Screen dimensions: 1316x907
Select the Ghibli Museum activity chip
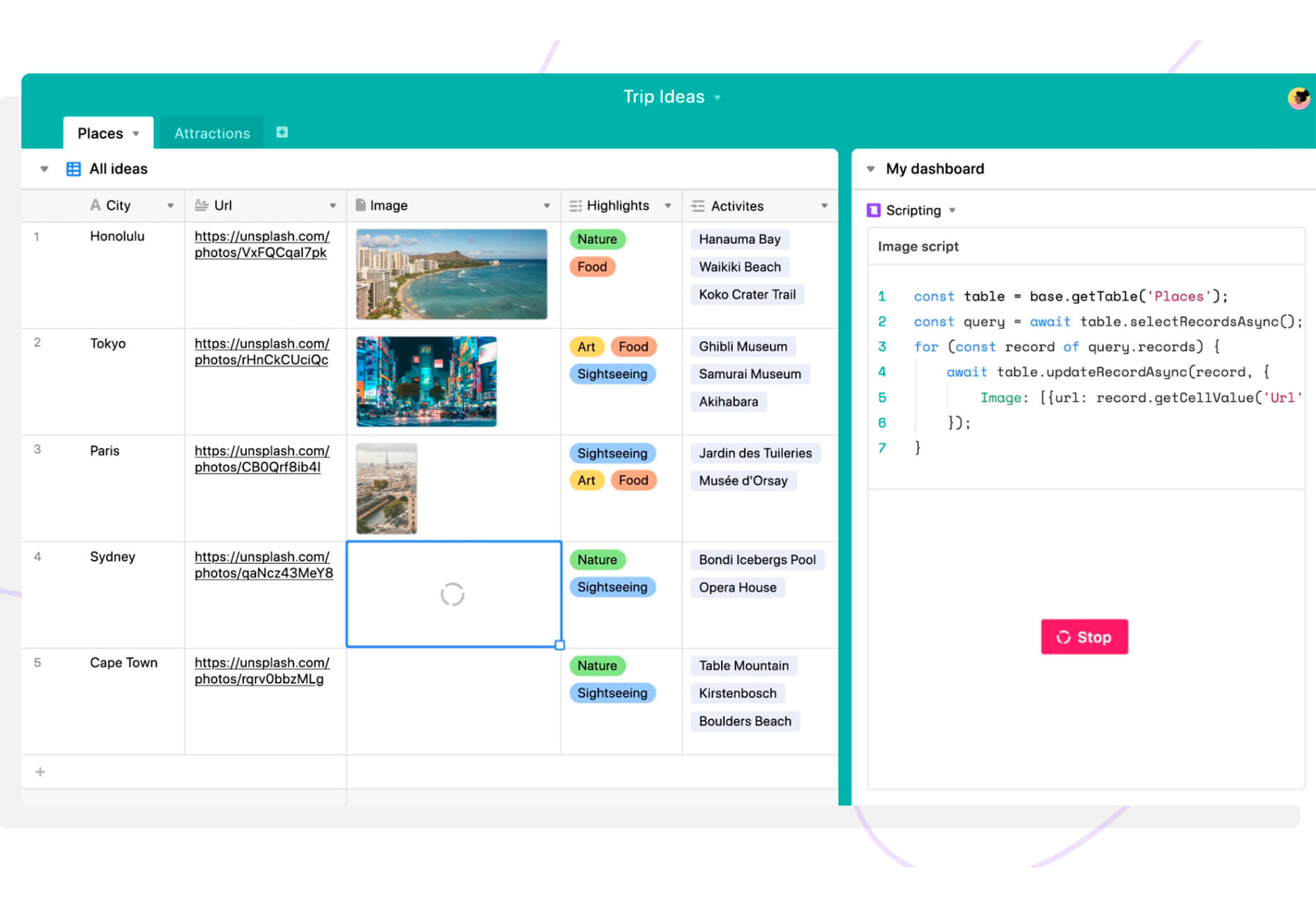click(743, 347)
